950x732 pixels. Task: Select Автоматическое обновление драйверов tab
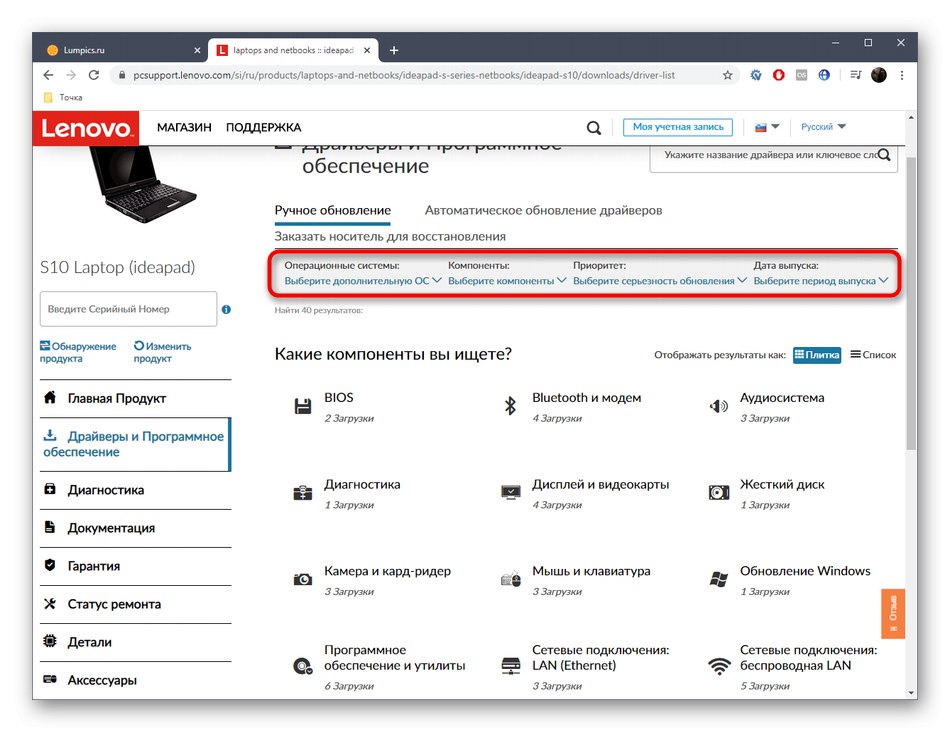coord(543,210)
